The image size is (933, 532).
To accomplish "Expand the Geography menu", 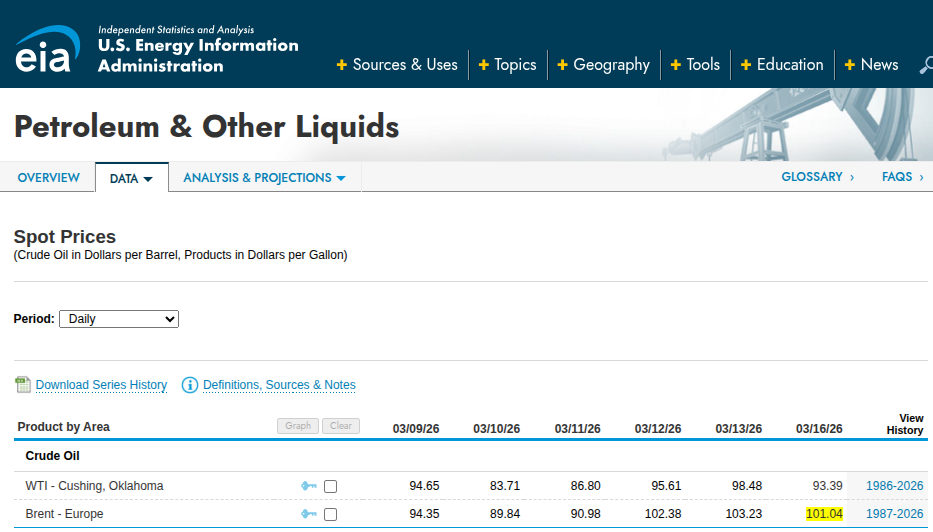I will 603,64.
